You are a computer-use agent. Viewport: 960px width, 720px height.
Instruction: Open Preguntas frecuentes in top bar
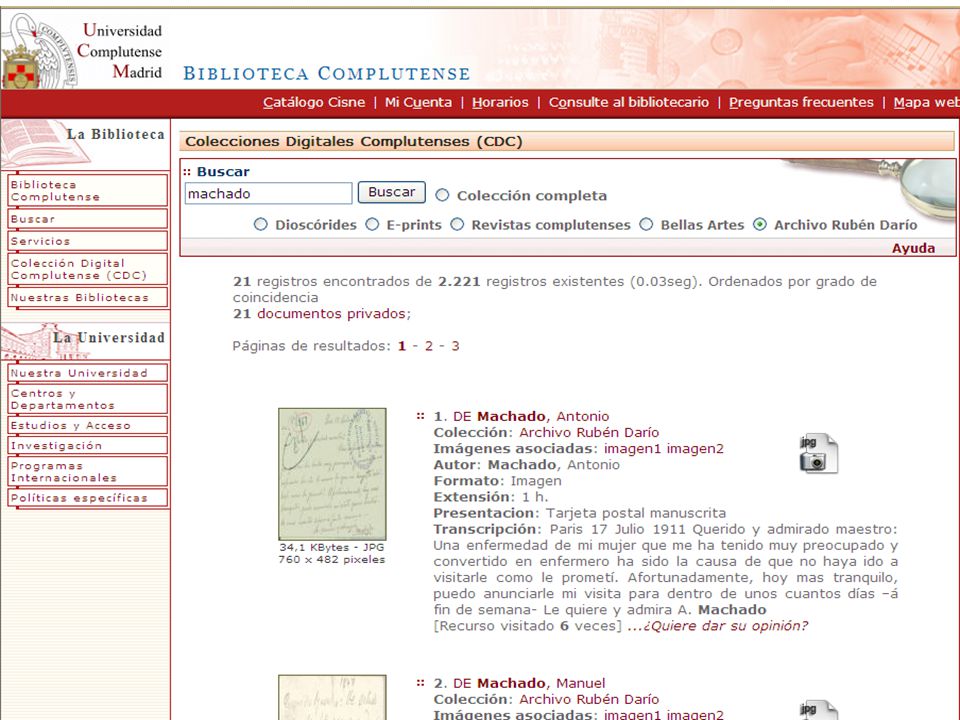[x=801, y=102]
